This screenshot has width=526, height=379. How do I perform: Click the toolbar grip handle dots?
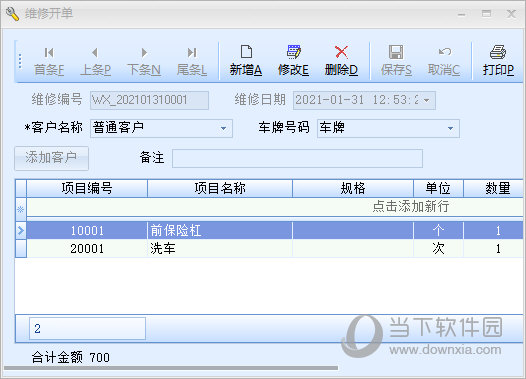pos(20,61)
